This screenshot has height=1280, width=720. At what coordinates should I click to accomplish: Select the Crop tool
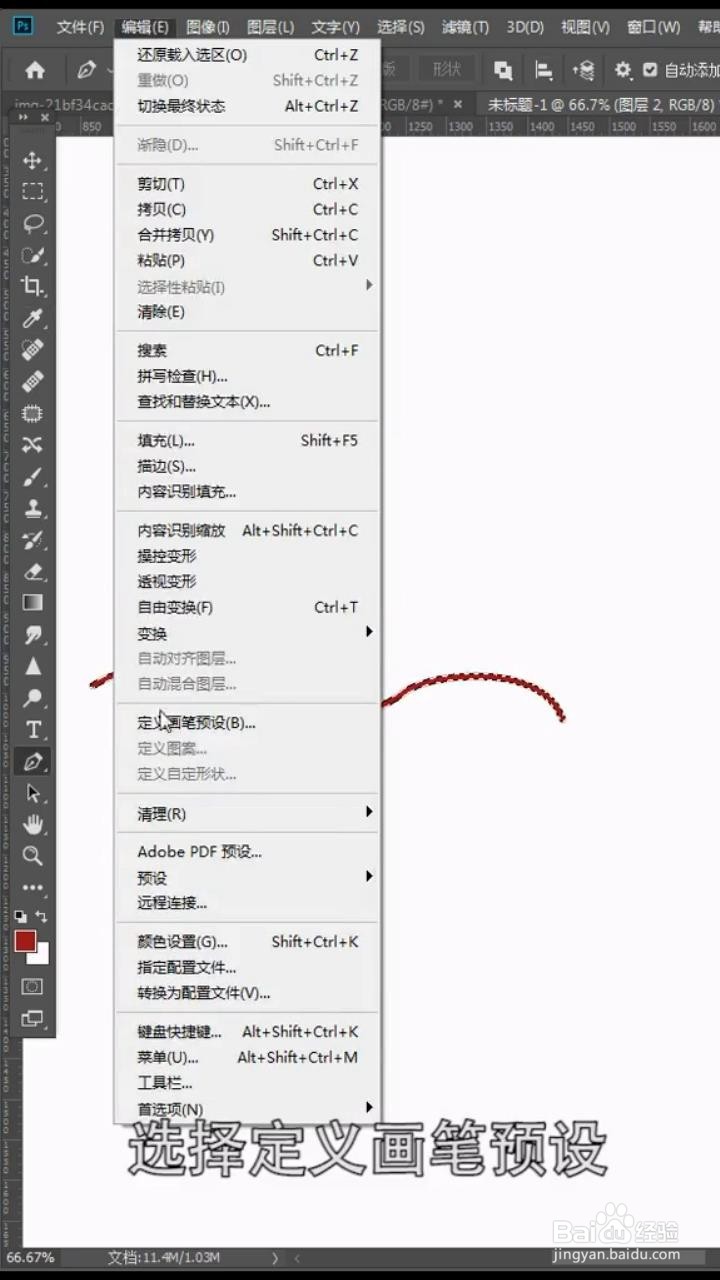click(x=33, y=286)
